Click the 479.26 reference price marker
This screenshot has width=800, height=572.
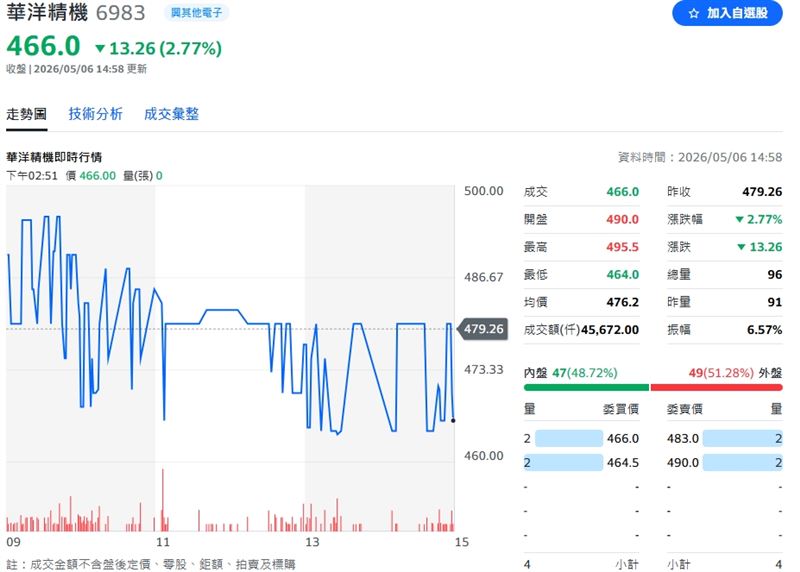point(483,329)
